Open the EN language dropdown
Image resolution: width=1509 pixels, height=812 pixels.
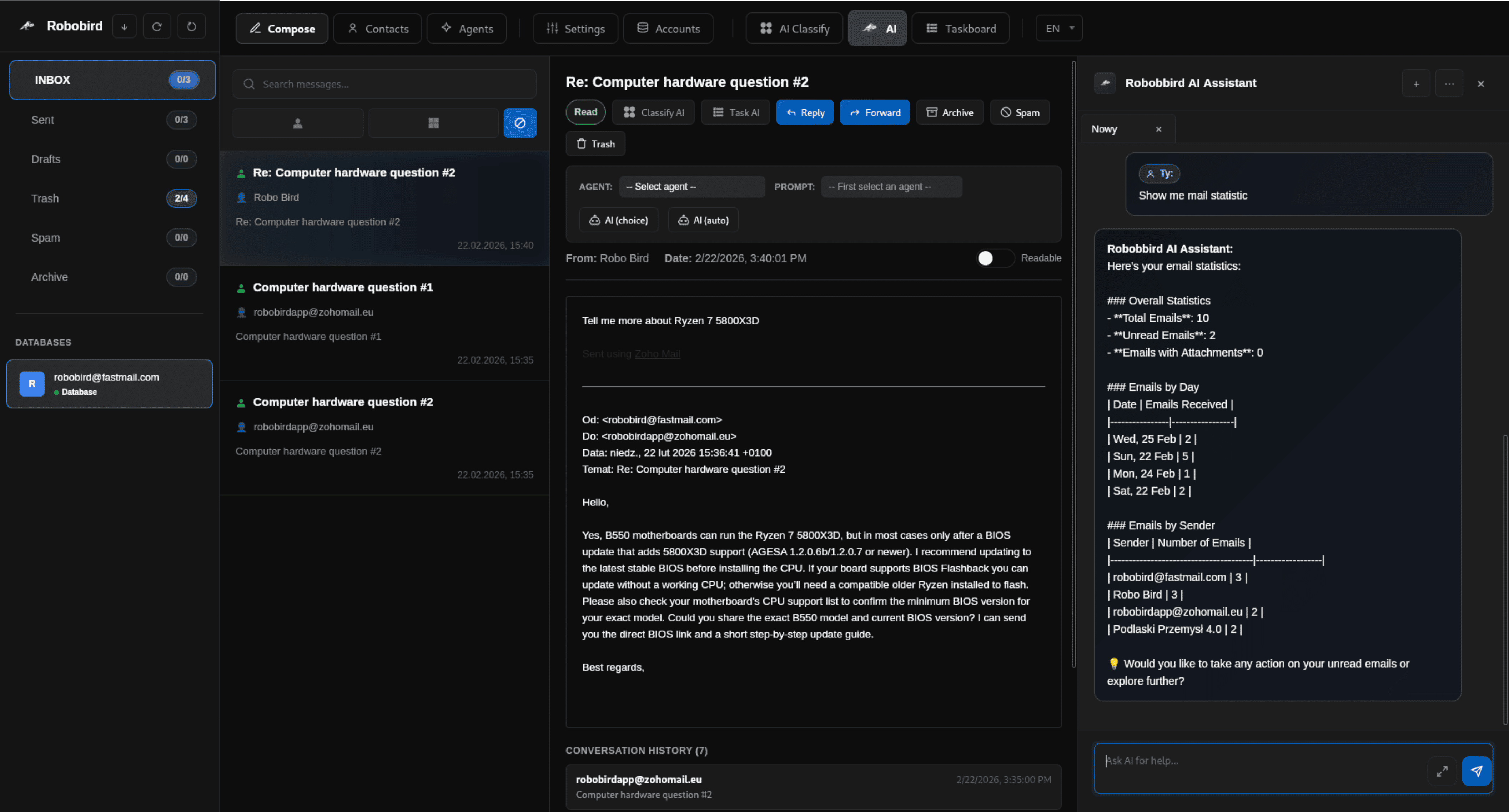1058,28
